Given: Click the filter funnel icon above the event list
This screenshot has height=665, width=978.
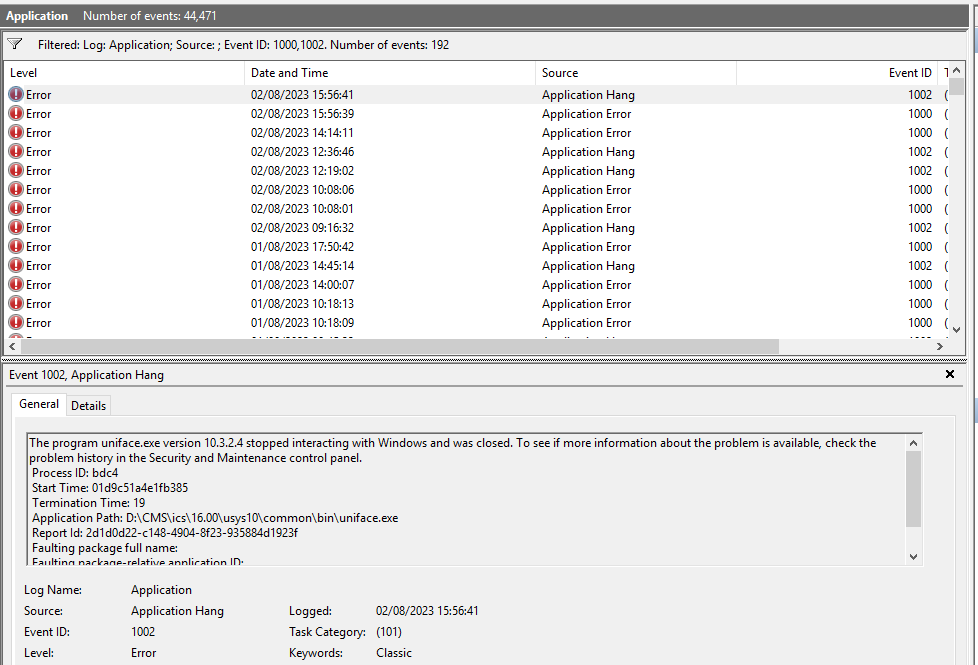Looking at the screenshot, I should pos(14,43).
